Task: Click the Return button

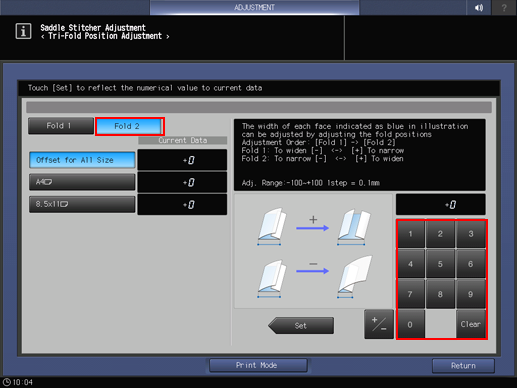Action: pos(463,366)
